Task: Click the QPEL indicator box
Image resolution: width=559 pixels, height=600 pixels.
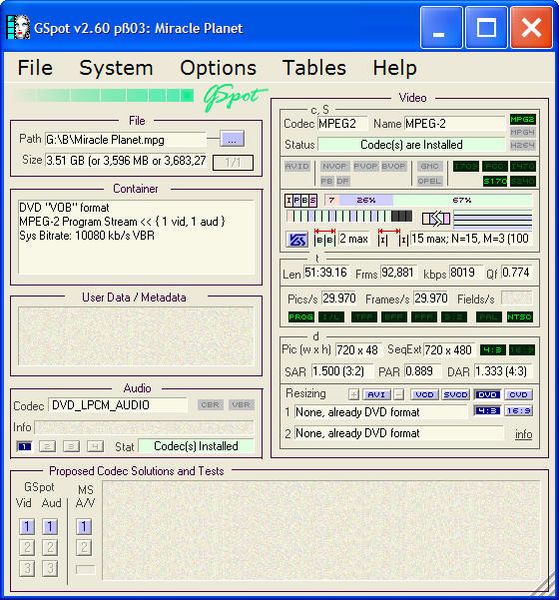Action: click(x=429, y=181)
